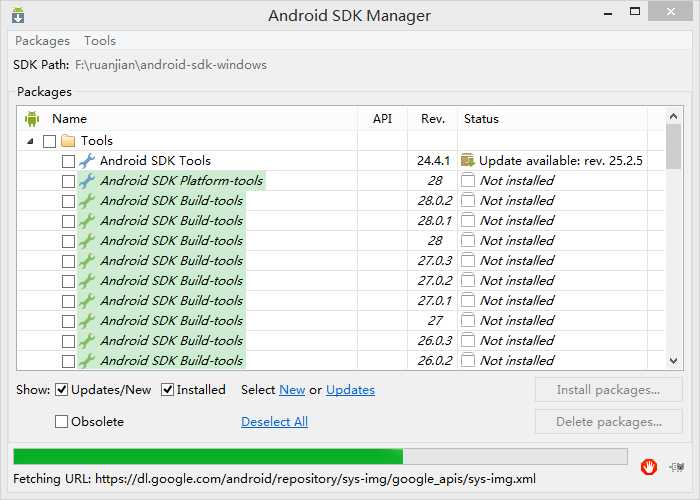Check the Android SDK Platform-tools checkbox
Viewport: 700px width, 500px height.
pyautogui.click(x=68, y=181)
